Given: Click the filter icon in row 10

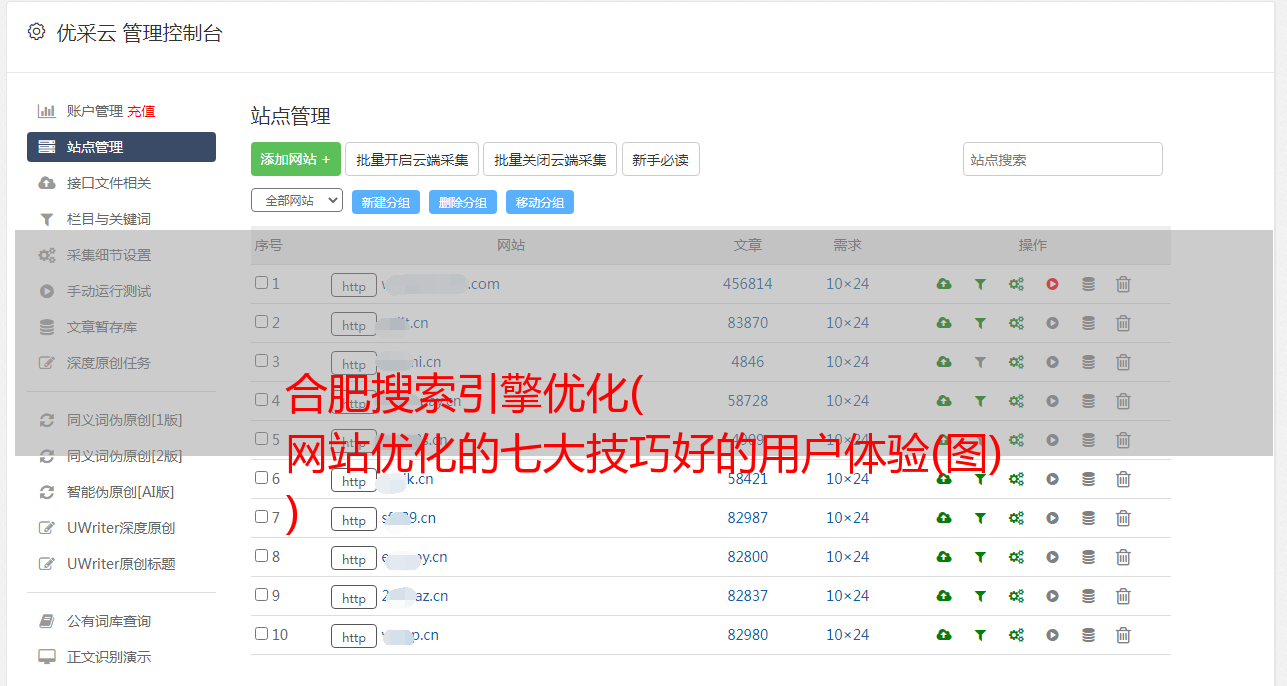Looking at the screenshot, I should (980, 635).
